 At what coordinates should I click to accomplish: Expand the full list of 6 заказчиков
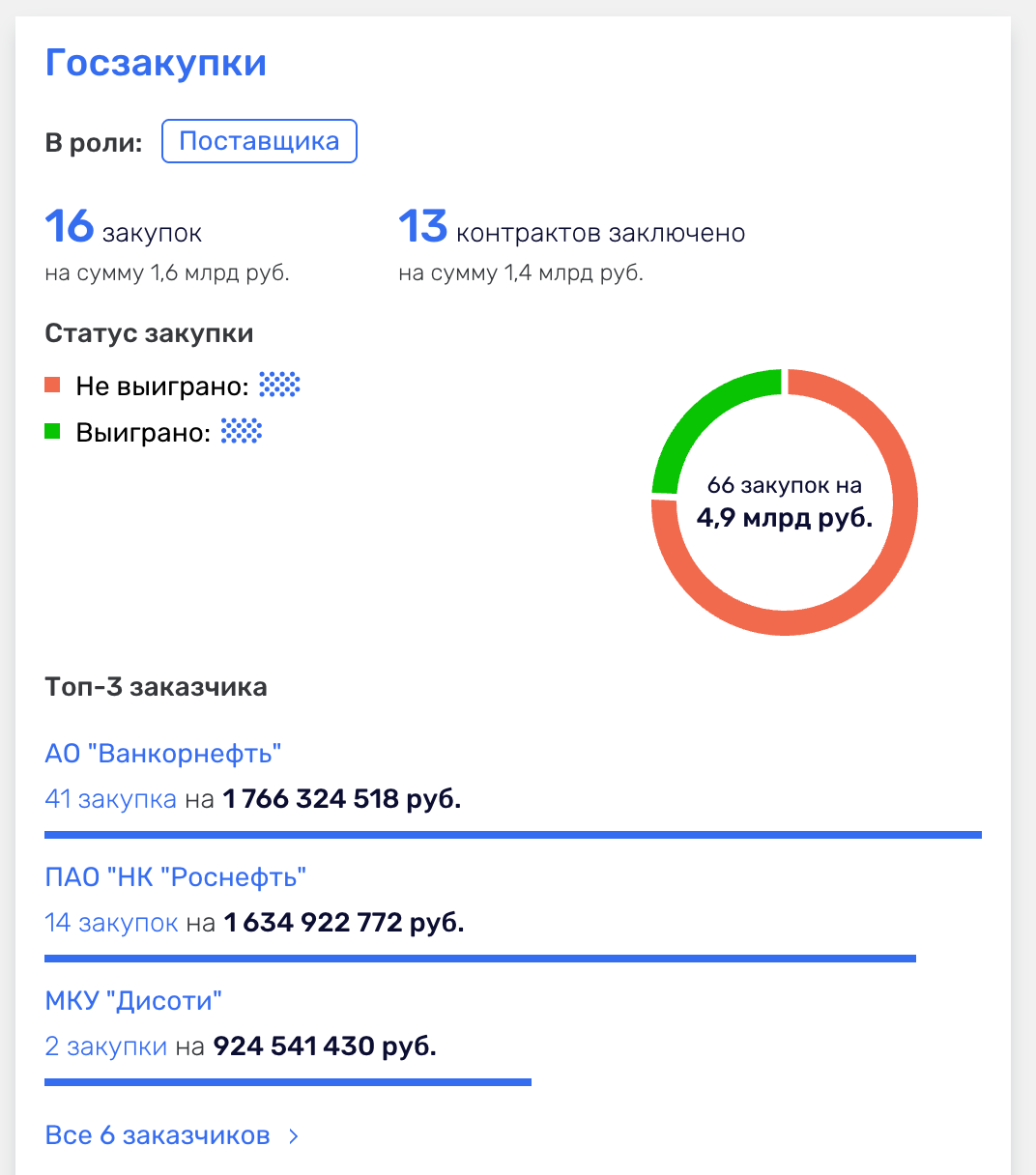click(x=158, y=1135)
